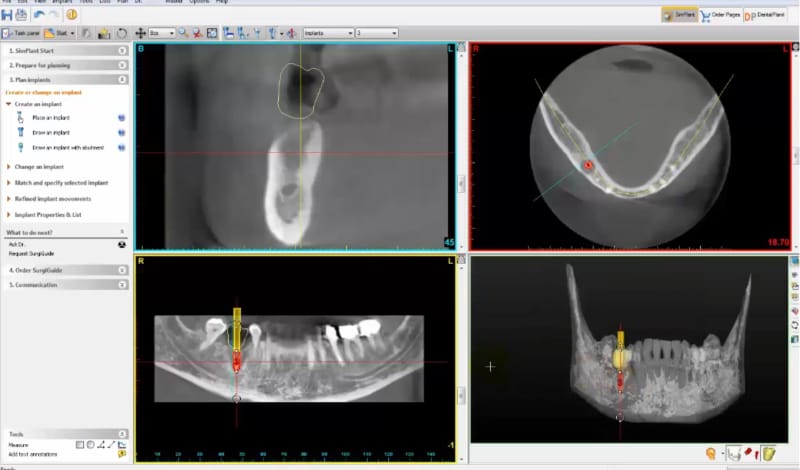
Task: Select the pan (four-arrow) tool
Action: pos(141,33)
